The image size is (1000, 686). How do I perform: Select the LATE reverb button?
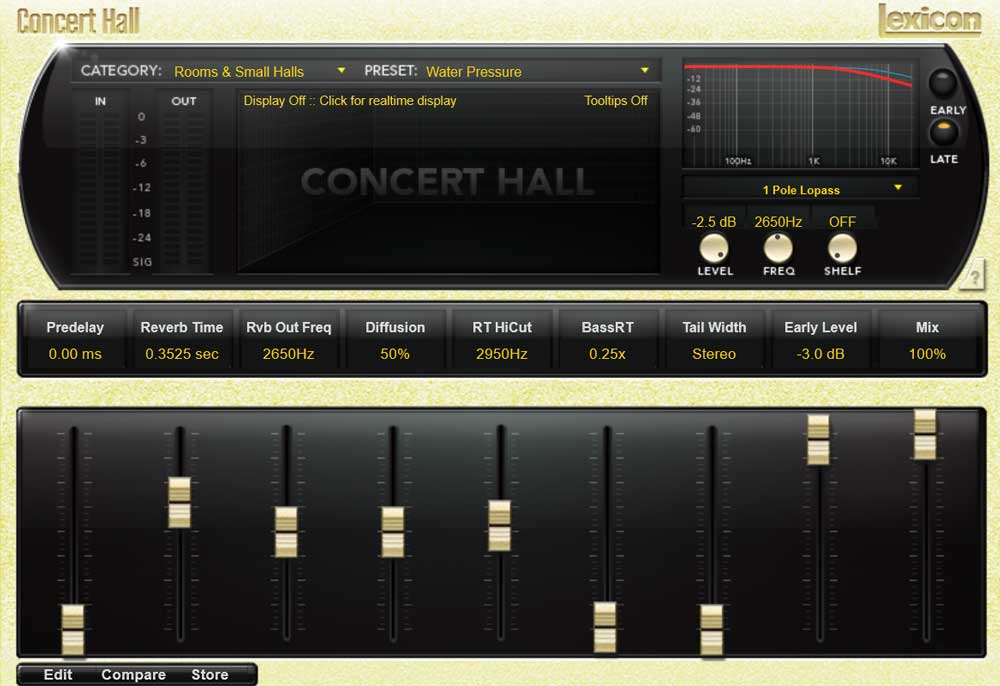(x=943, y=132)
